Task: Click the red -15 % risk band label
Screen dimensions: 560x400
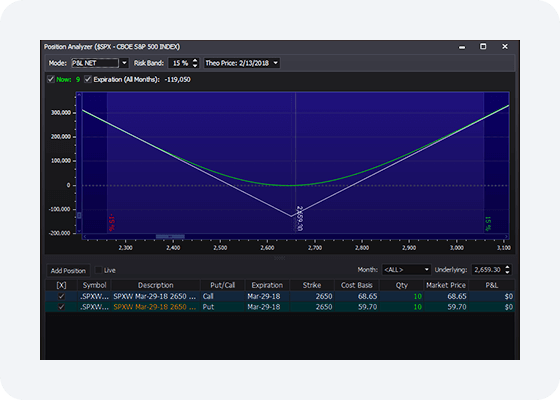Action: 111,223
